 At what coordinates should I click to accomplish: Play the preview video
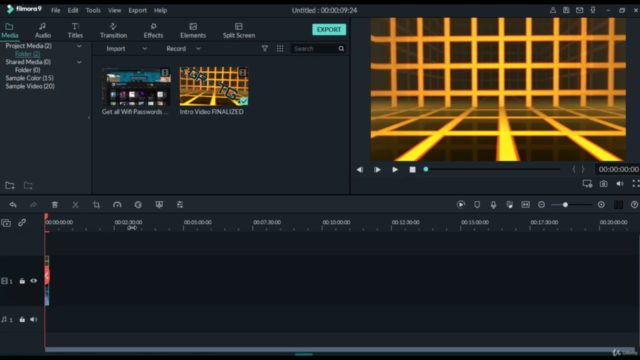tap(395, 169)
